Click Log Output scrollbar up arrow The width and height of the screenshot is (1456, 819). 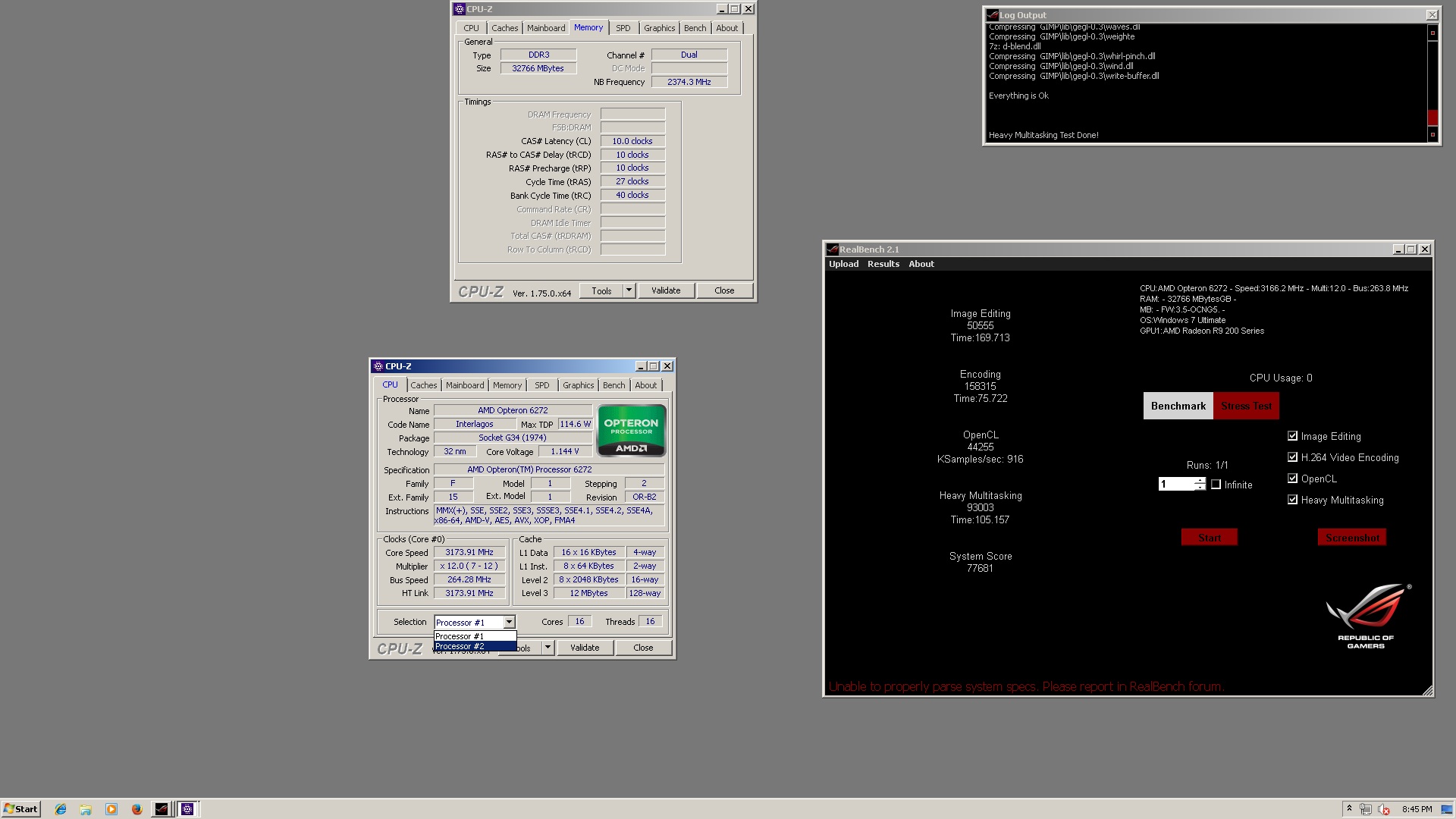coord(1432,33)
